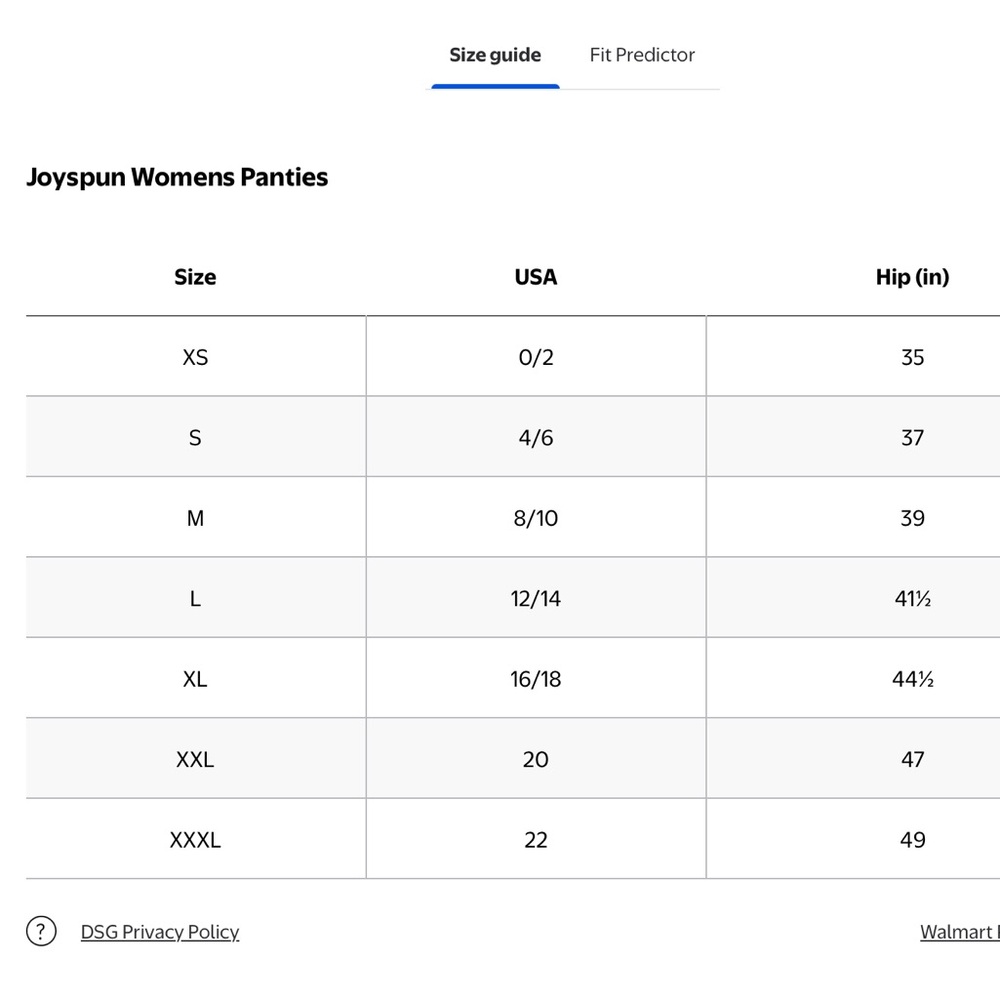Click the 4/6 USA size cell
This screenshot has height=1000, width=1000.
tap(536, 438)
